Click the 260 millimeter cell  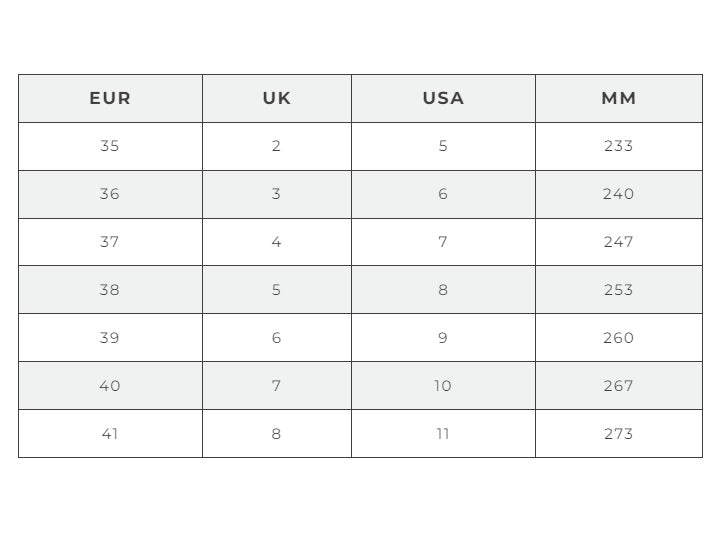[x=618, y=338]
